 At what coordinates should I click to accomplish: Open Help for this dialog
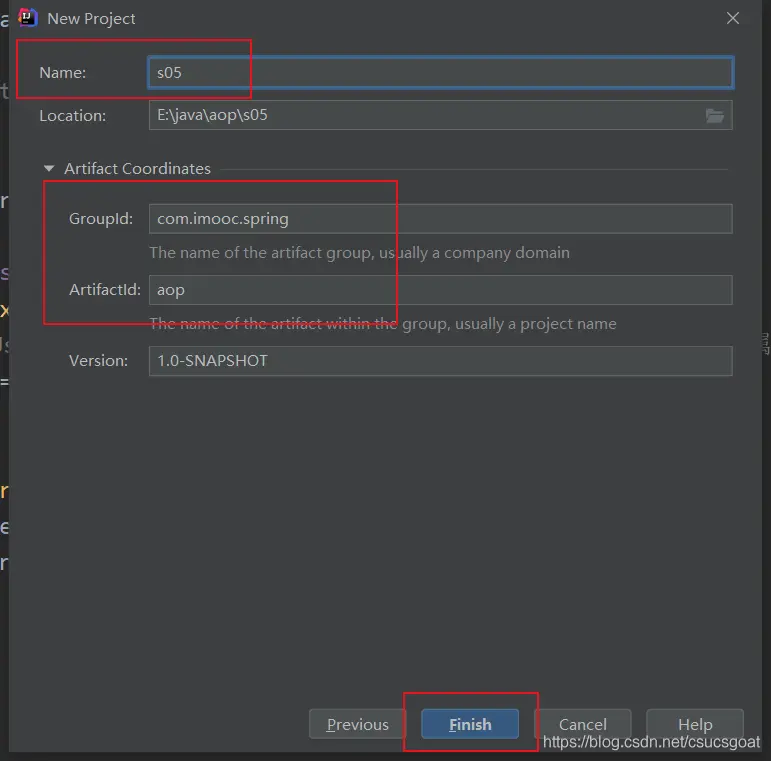pyautogui.click(x=695, y=724)
